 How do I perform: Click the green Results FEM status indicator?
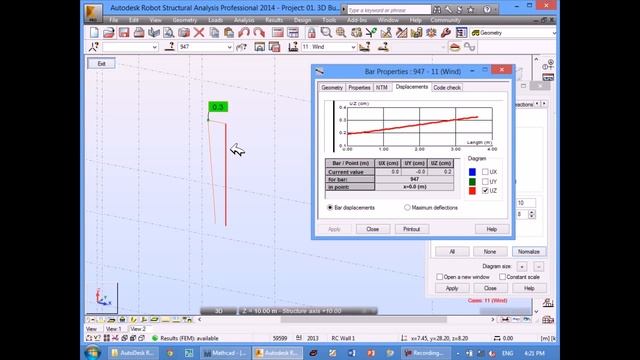(x=155, y=338)
